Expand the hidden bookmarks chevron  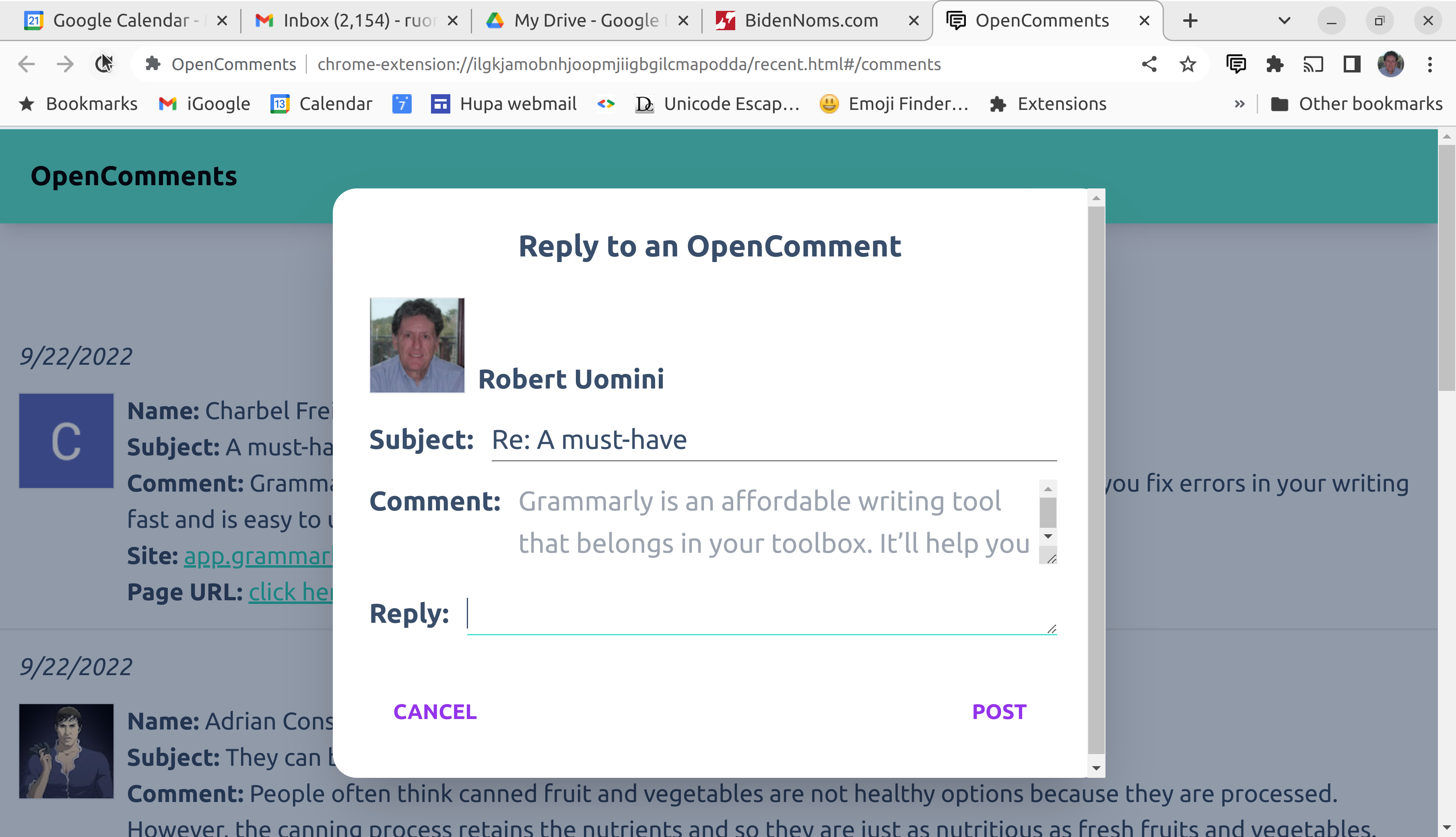[1239, 104]
